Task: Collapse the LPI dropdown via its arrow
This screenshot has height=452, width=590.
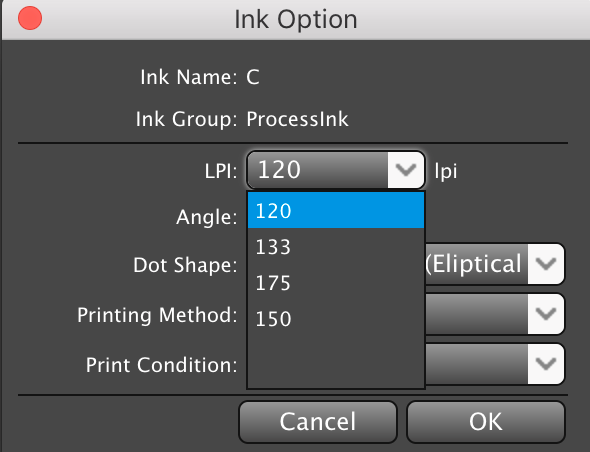Action: click(406, 170)
